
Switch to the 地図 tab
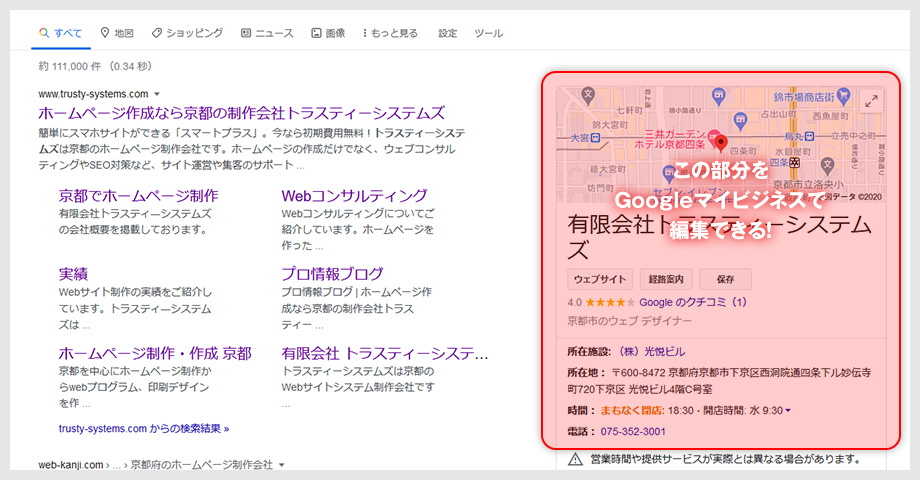[x=117, y=33]
